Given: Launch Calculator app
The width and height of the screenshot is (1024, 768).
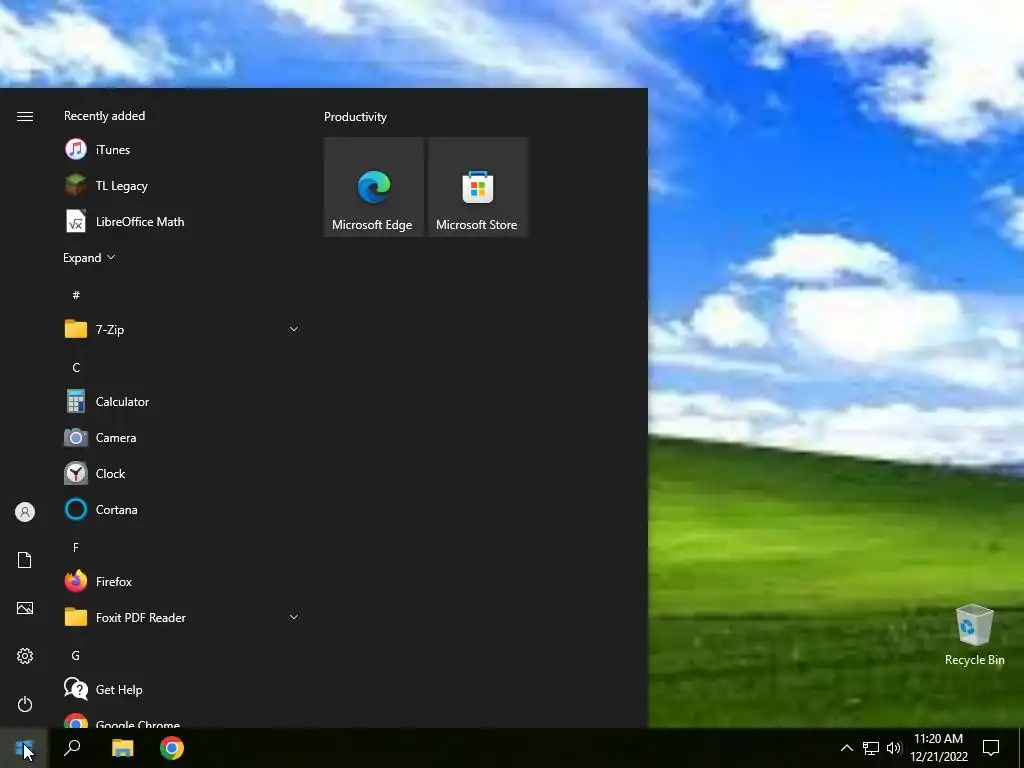Looking at the screenshot, I should (183, 402).
